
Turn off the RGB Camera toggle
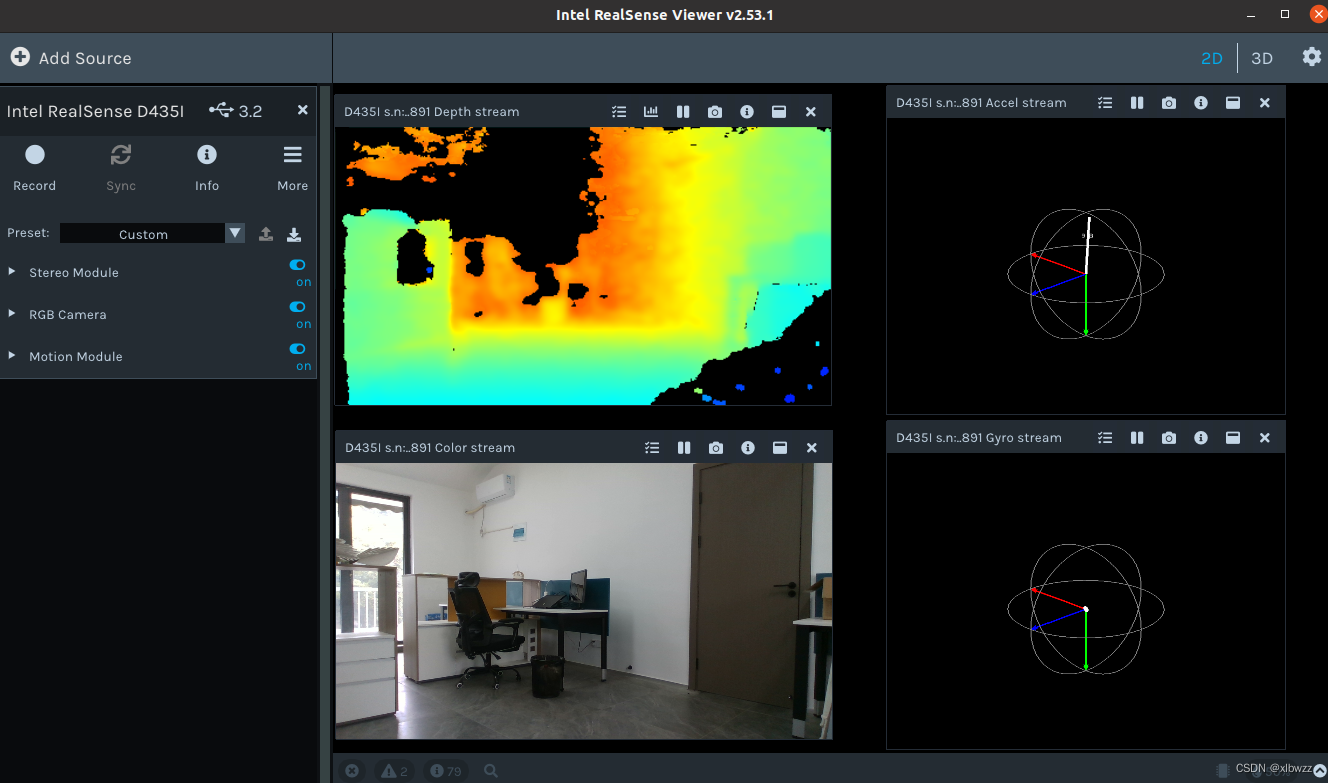[x=297, y=307]
